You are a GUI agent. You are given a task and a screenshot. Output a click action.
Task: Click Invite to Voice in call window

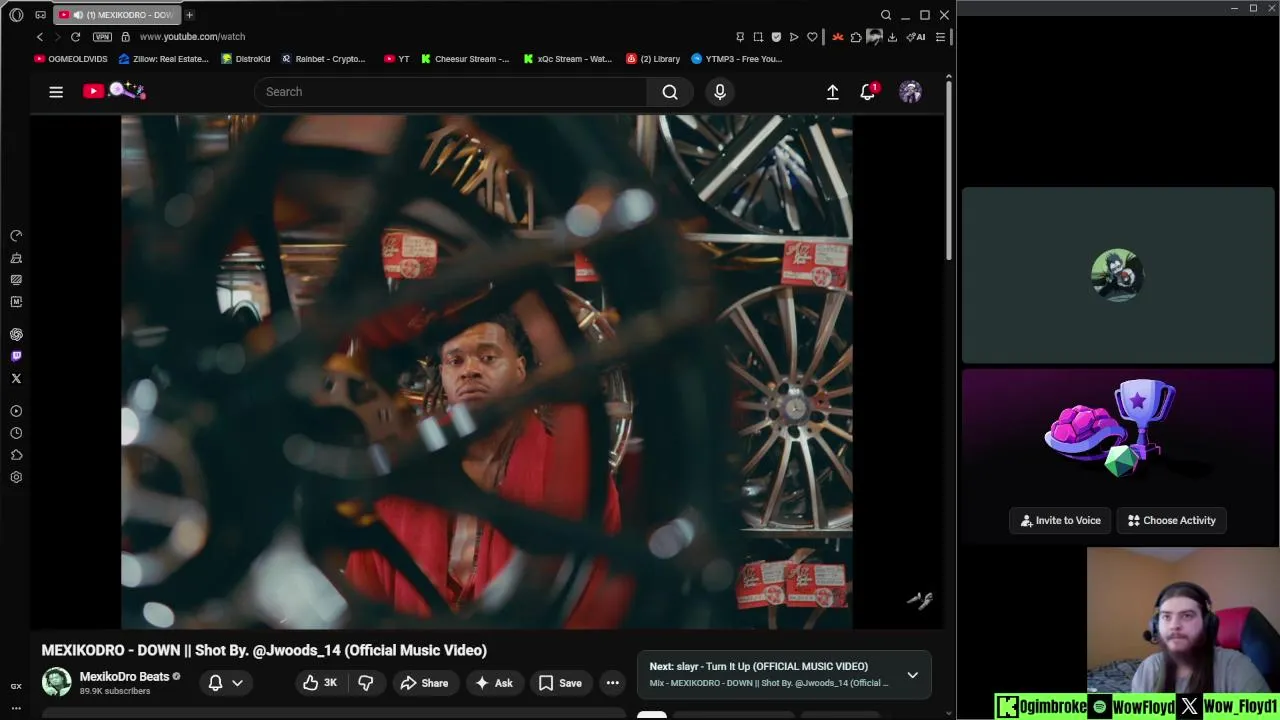tap(1060, 520)
